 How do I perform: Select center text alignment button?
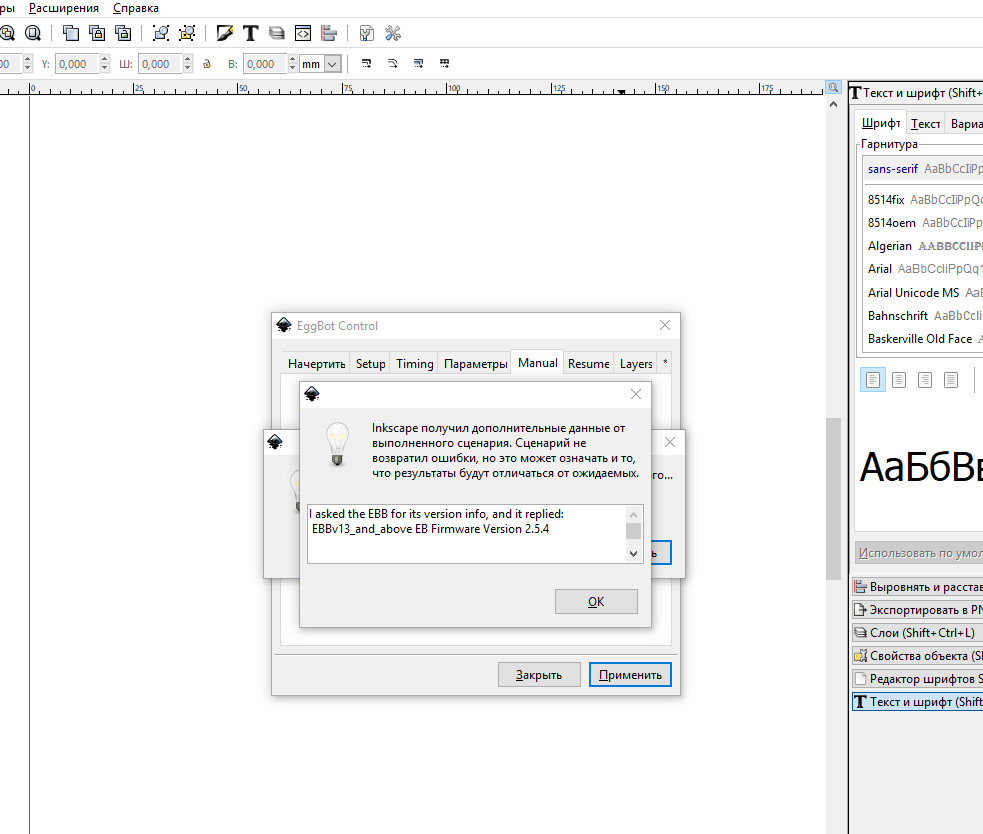899,379
